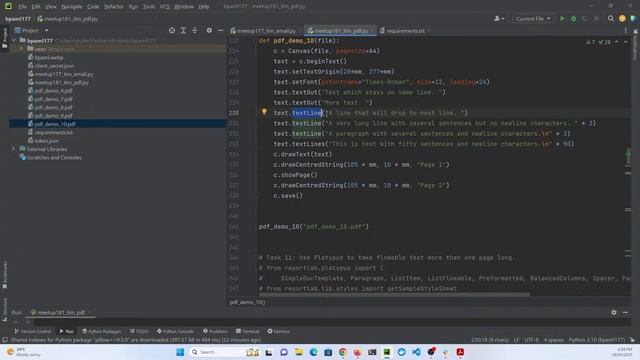This screenshot has width=640, height=360.
Task: Open Python Console tool window
Action: 175,331
